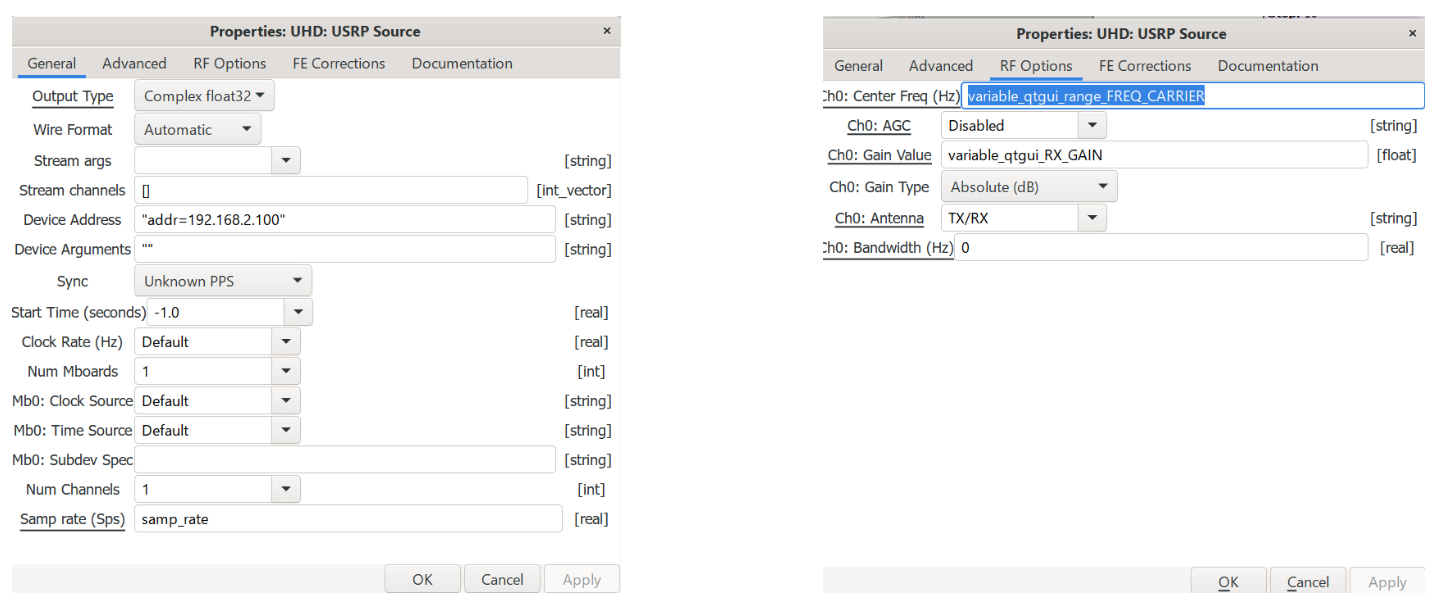Expand Start Time dropdown arrow

click(x=298, y=312)
